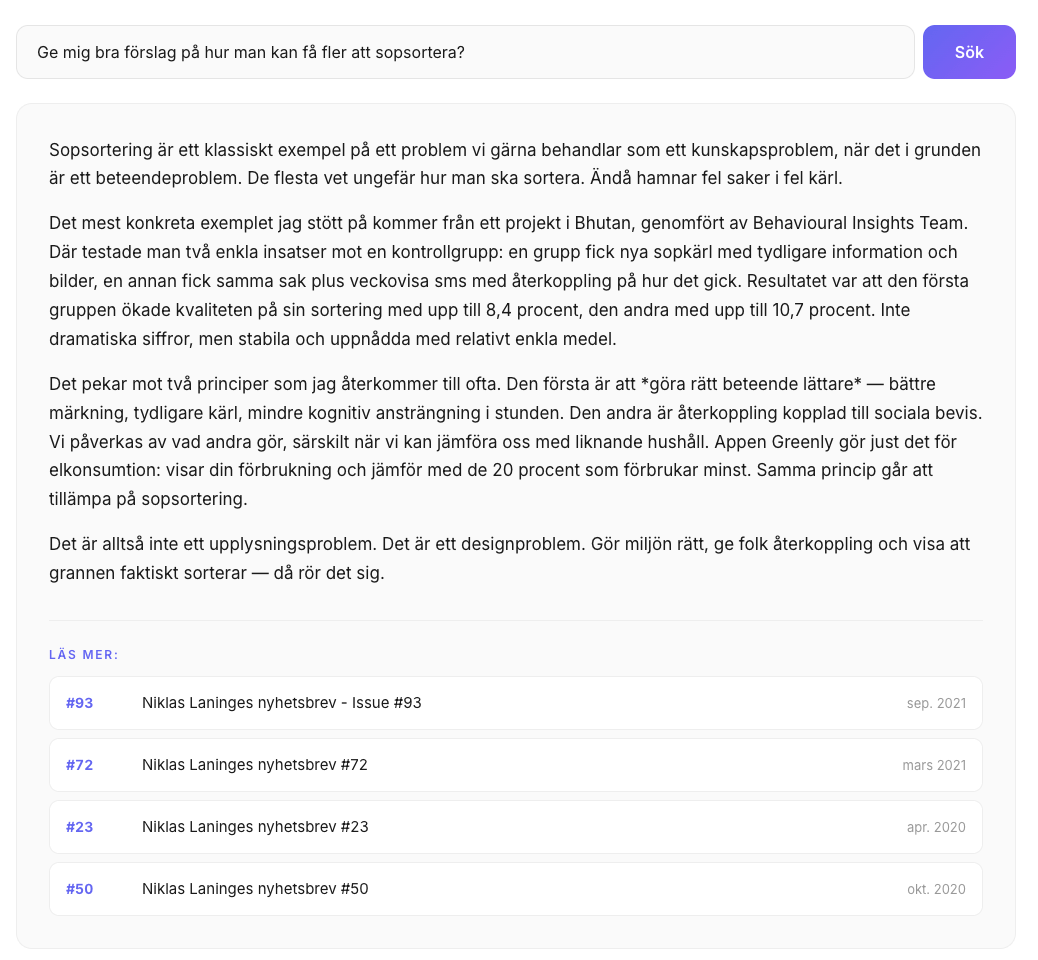Click the apr. 2020 date label
This screenshot has height=960, width=1038.
point(936,828)
